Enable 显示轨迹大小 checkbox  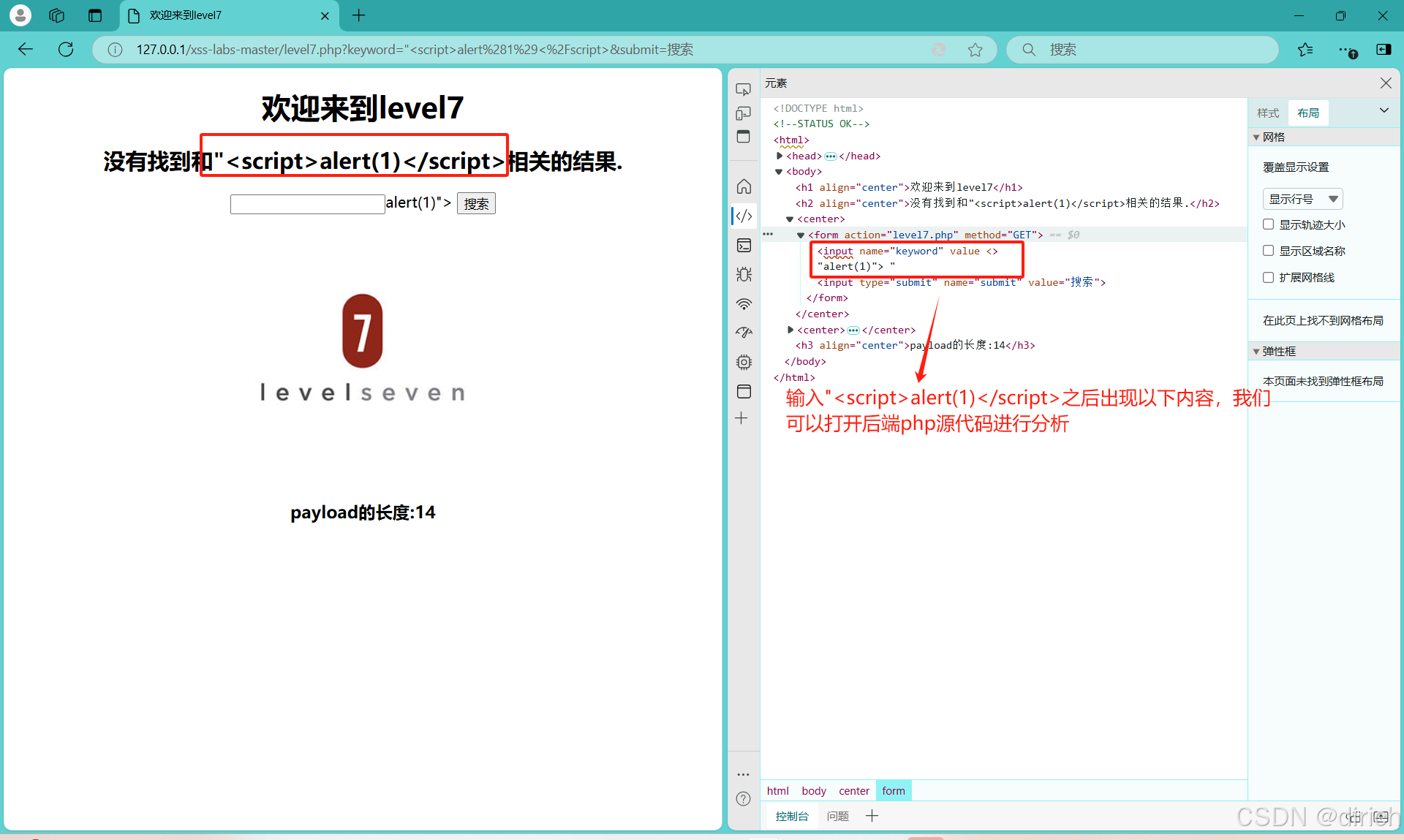[x=1269, y=224]
